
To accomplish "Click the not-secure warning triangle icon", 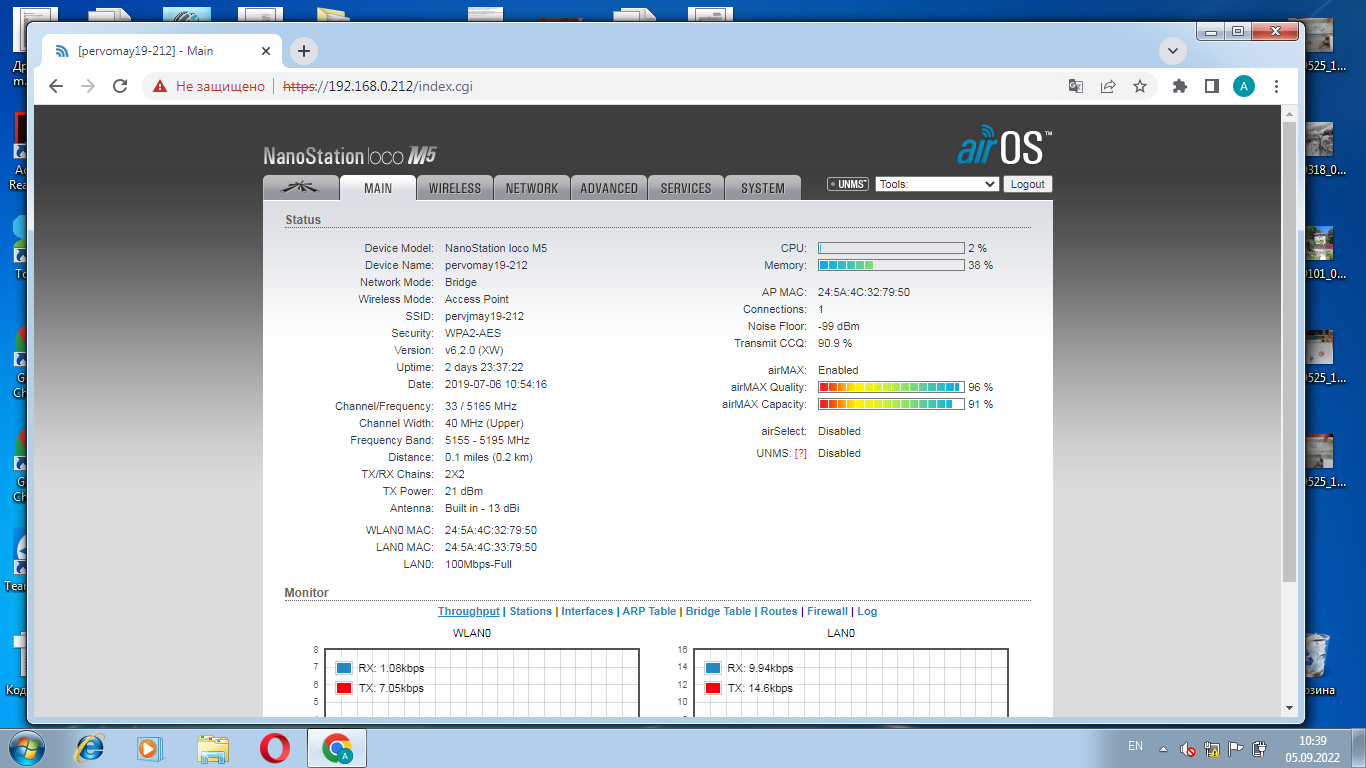I will pos(160,86).
